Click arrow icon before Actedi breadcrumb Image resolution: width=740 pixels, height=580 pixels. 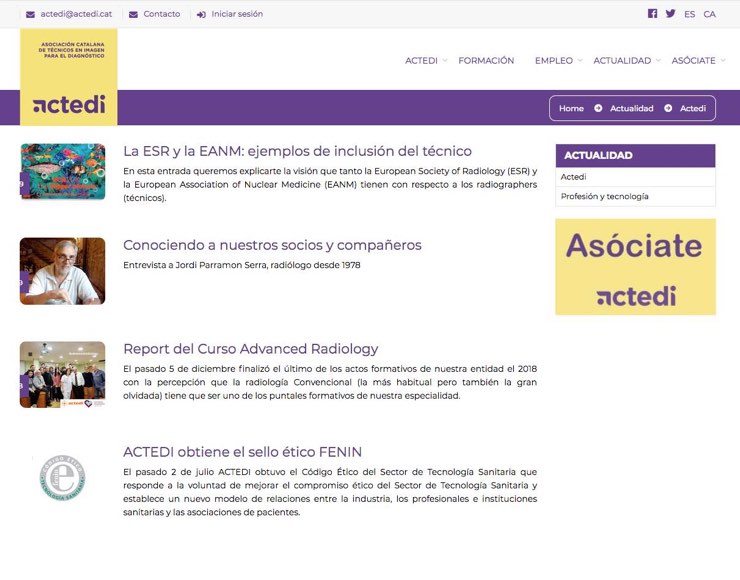click(668, 108)
